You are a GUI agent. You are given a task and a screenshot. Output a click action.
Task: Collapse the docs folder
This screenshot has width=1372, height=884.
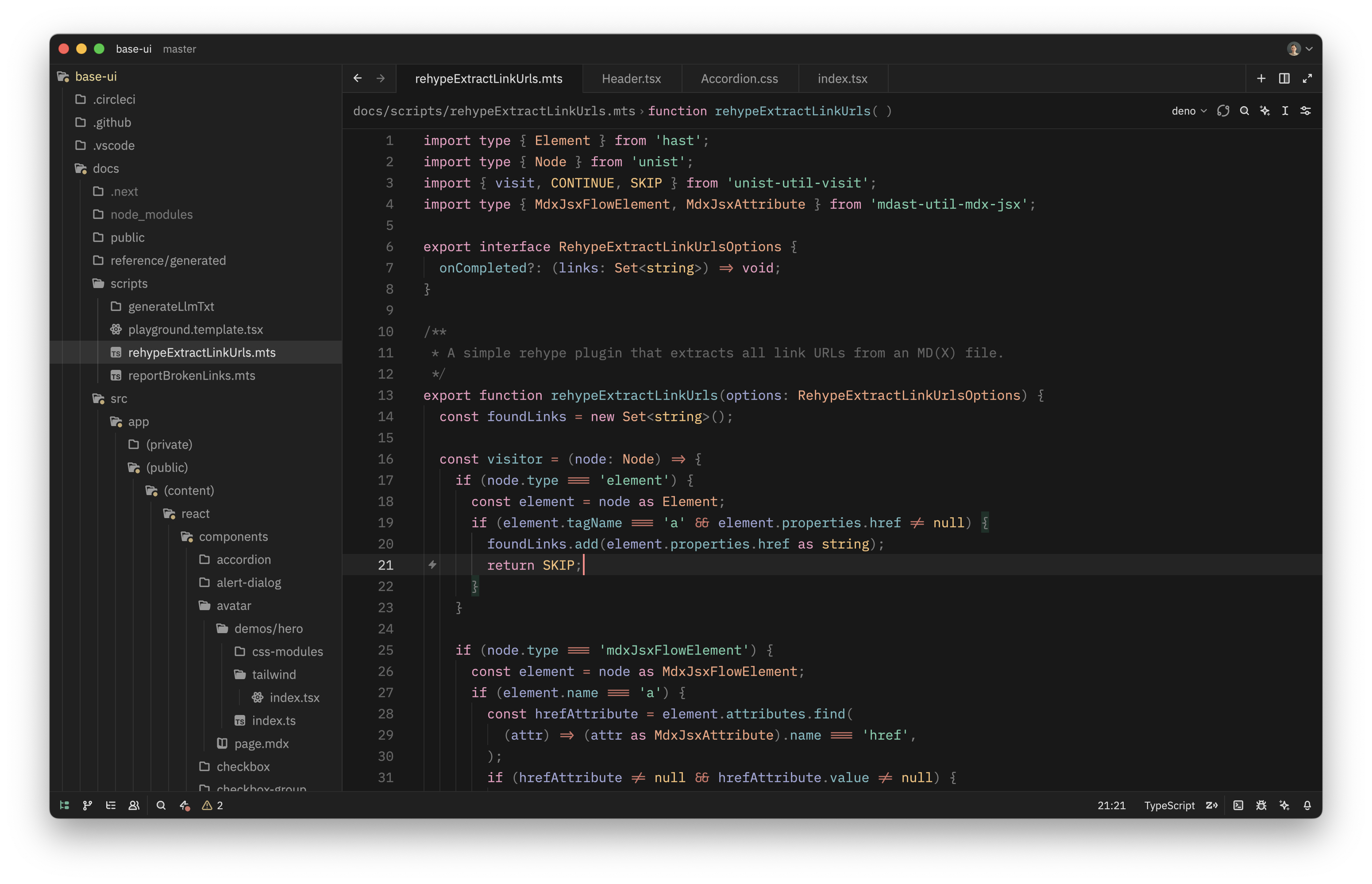pyautogui.click(x=106, y=168)
